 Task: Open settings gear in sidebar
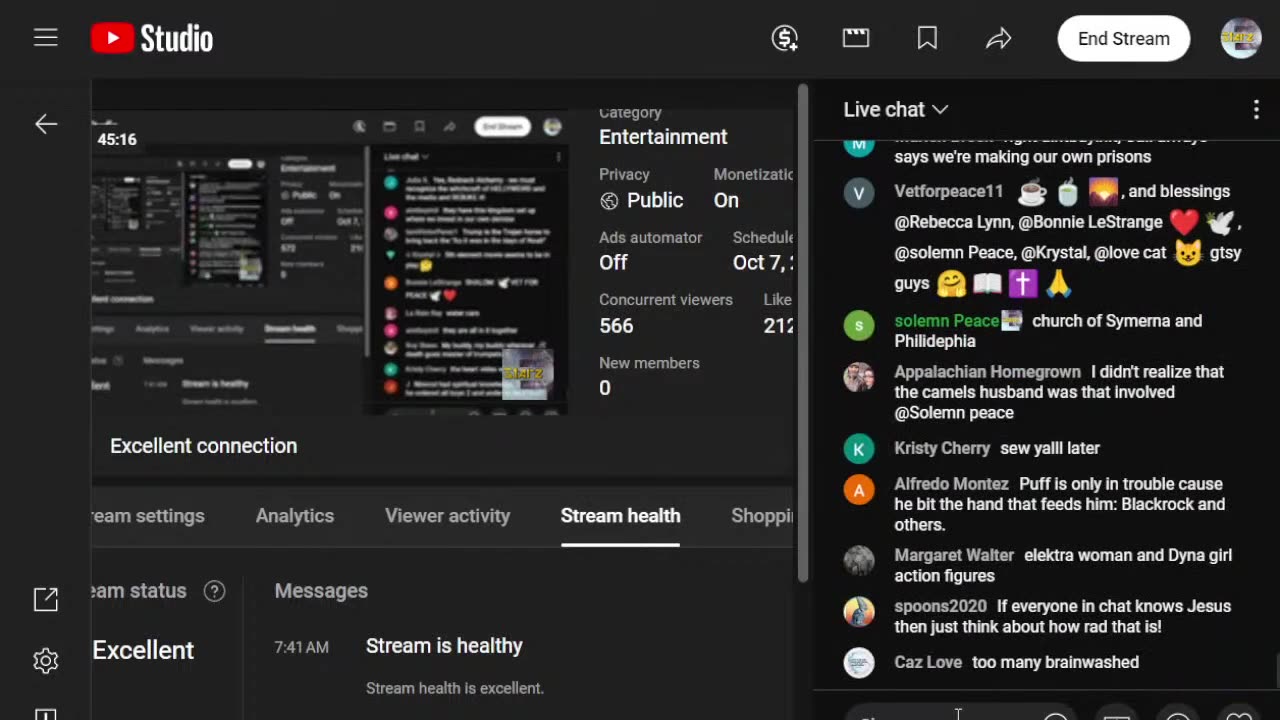click(x=46, y=660)
